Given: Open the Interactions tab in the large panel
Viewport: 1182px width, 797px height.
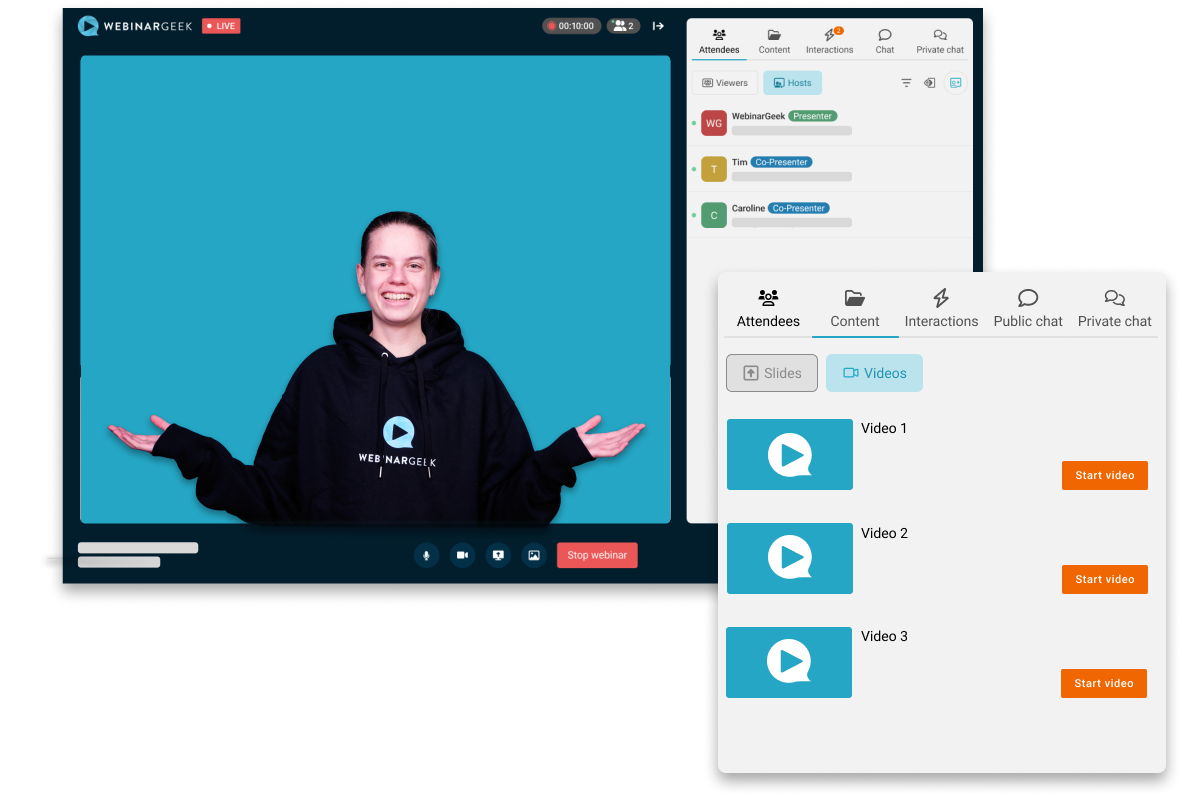Looking at the screenshot, I should [x=942, y=308].
